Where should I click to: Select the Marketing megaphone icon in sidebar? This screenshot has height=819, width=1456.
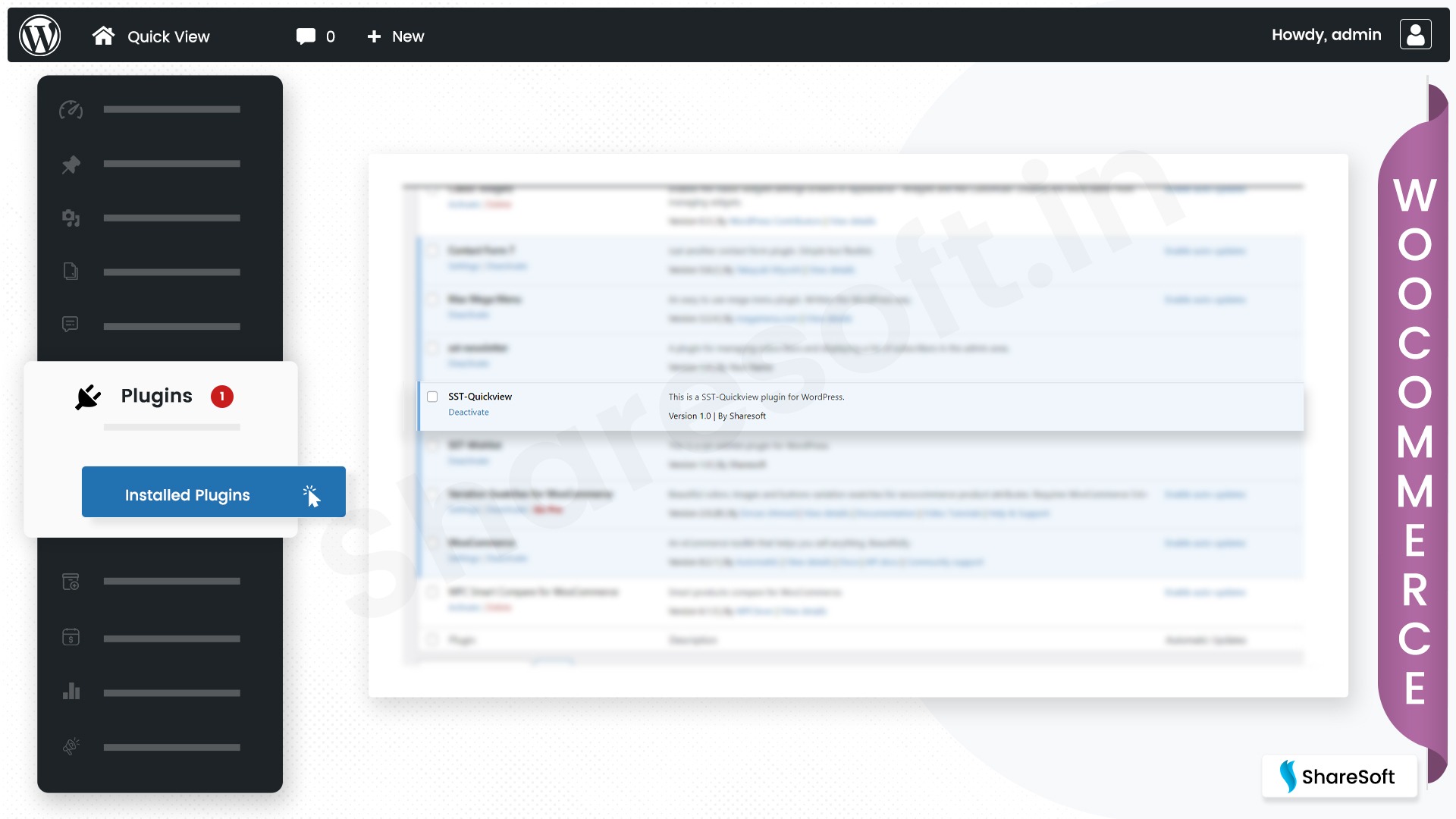coord(71,746)
